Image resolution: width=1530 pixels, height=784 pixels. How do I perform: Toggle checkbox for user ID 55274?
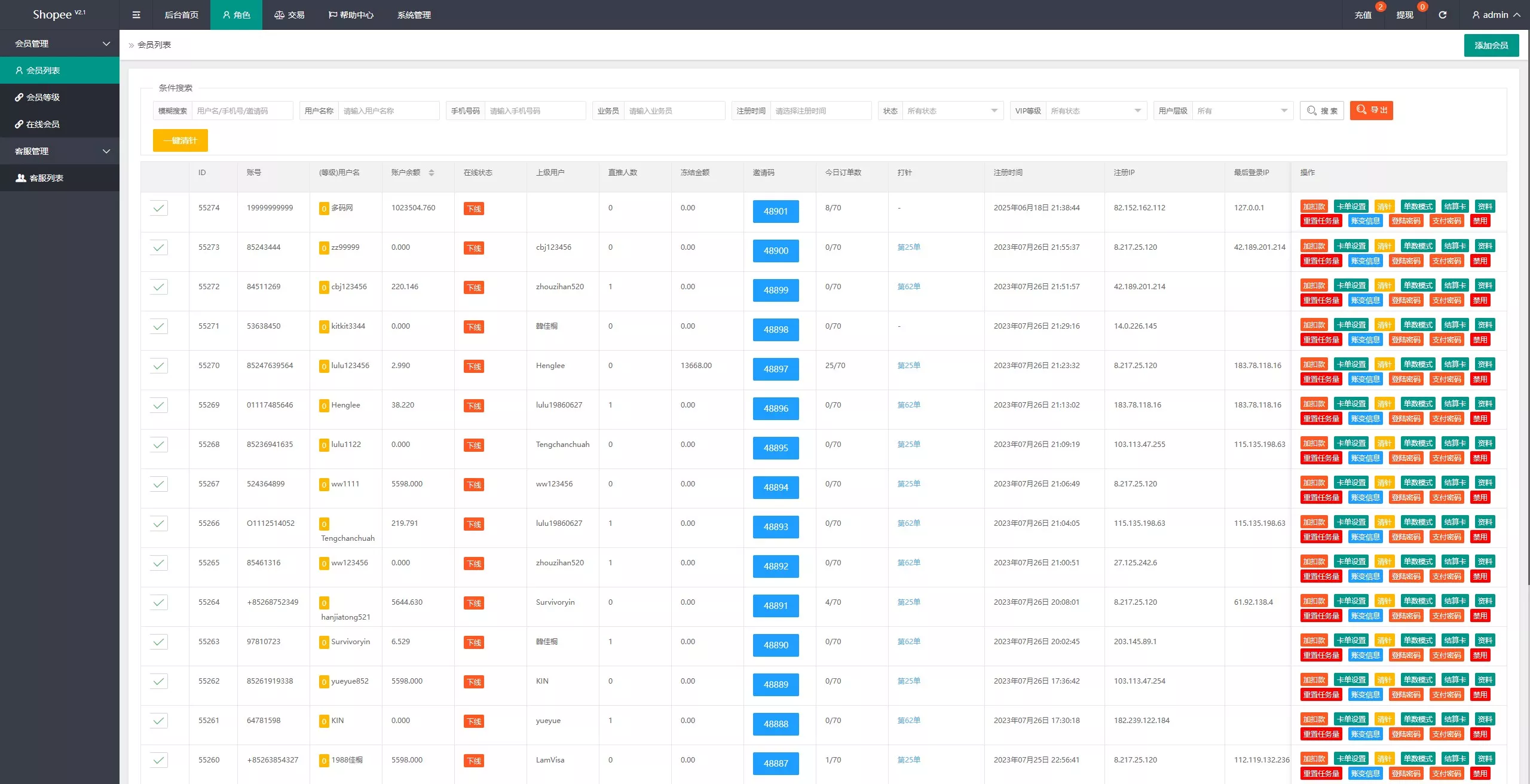pyautogui.click(x=158, y=208)
